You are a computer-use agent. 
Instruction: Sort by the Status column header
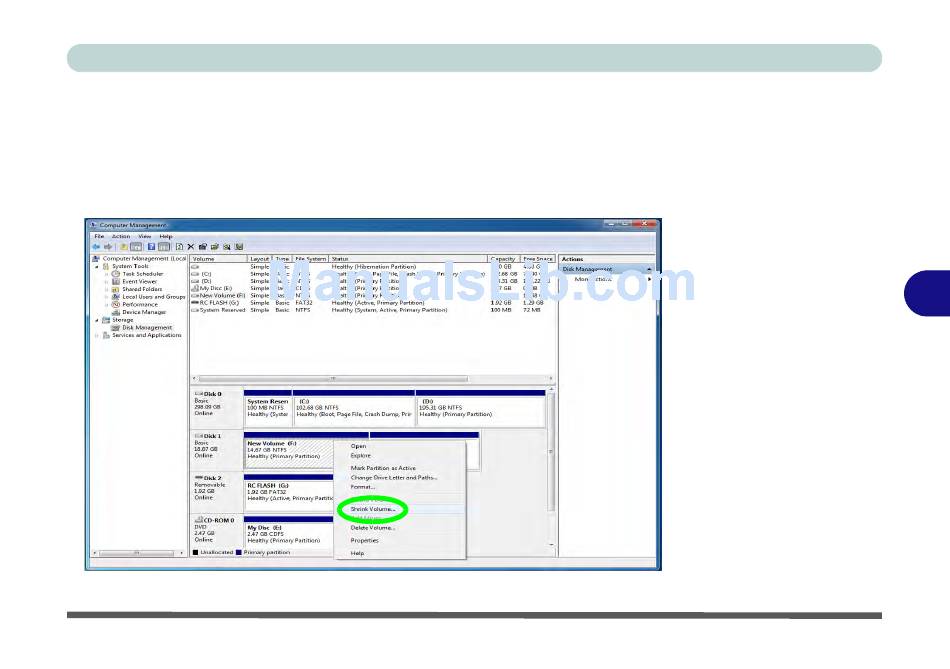408,259
